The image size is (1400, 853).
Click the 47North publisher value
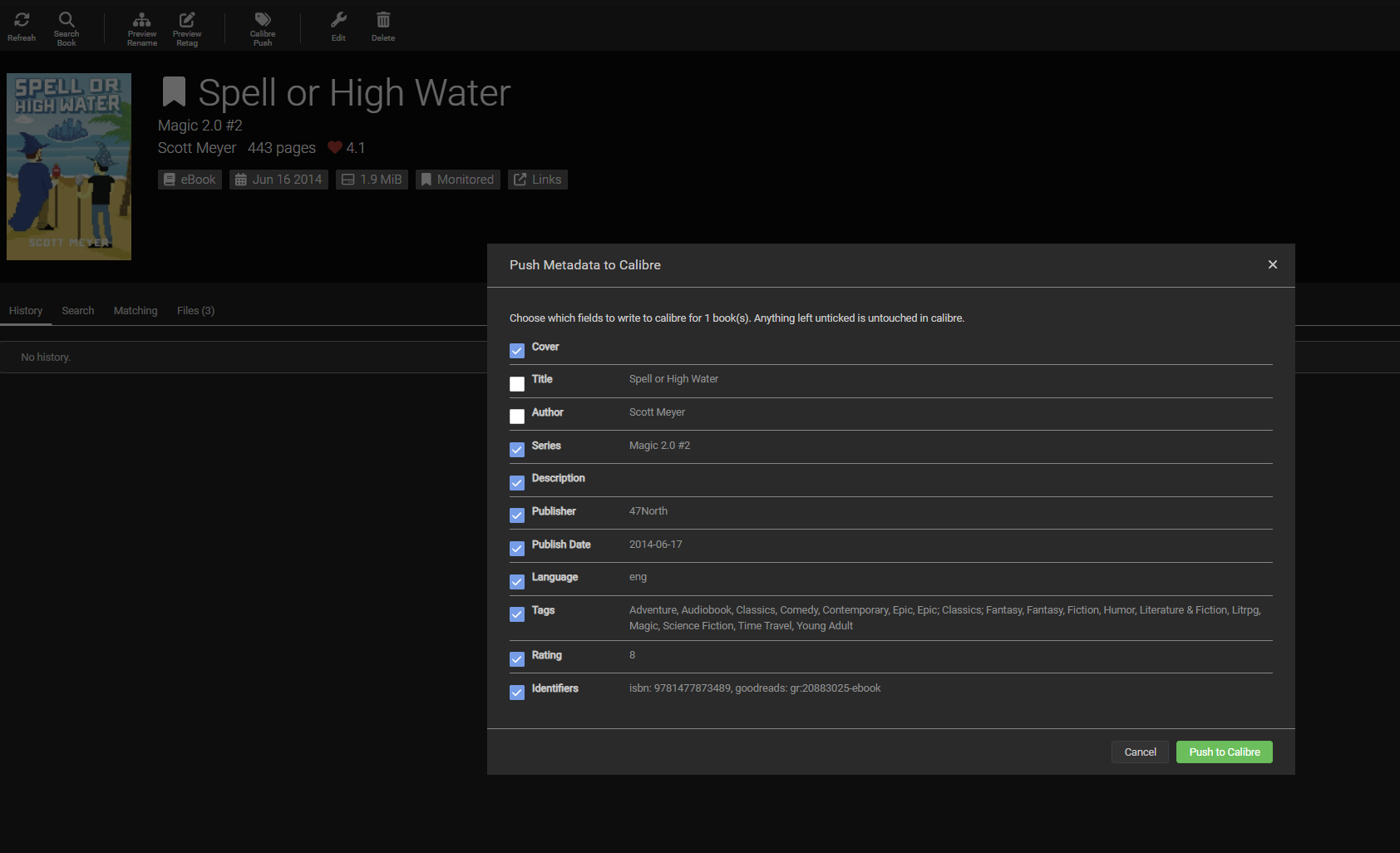pyautogui.click(x=648, y=511)
